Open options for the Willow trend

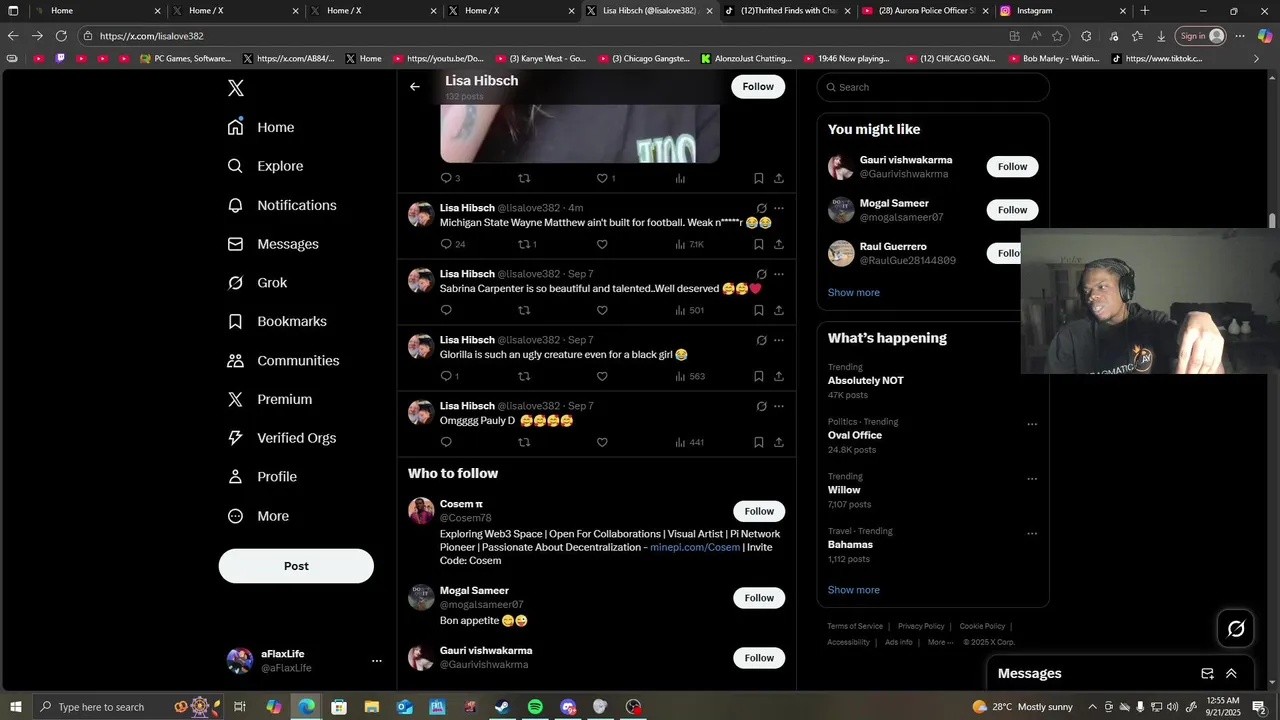pos(1032,479)
